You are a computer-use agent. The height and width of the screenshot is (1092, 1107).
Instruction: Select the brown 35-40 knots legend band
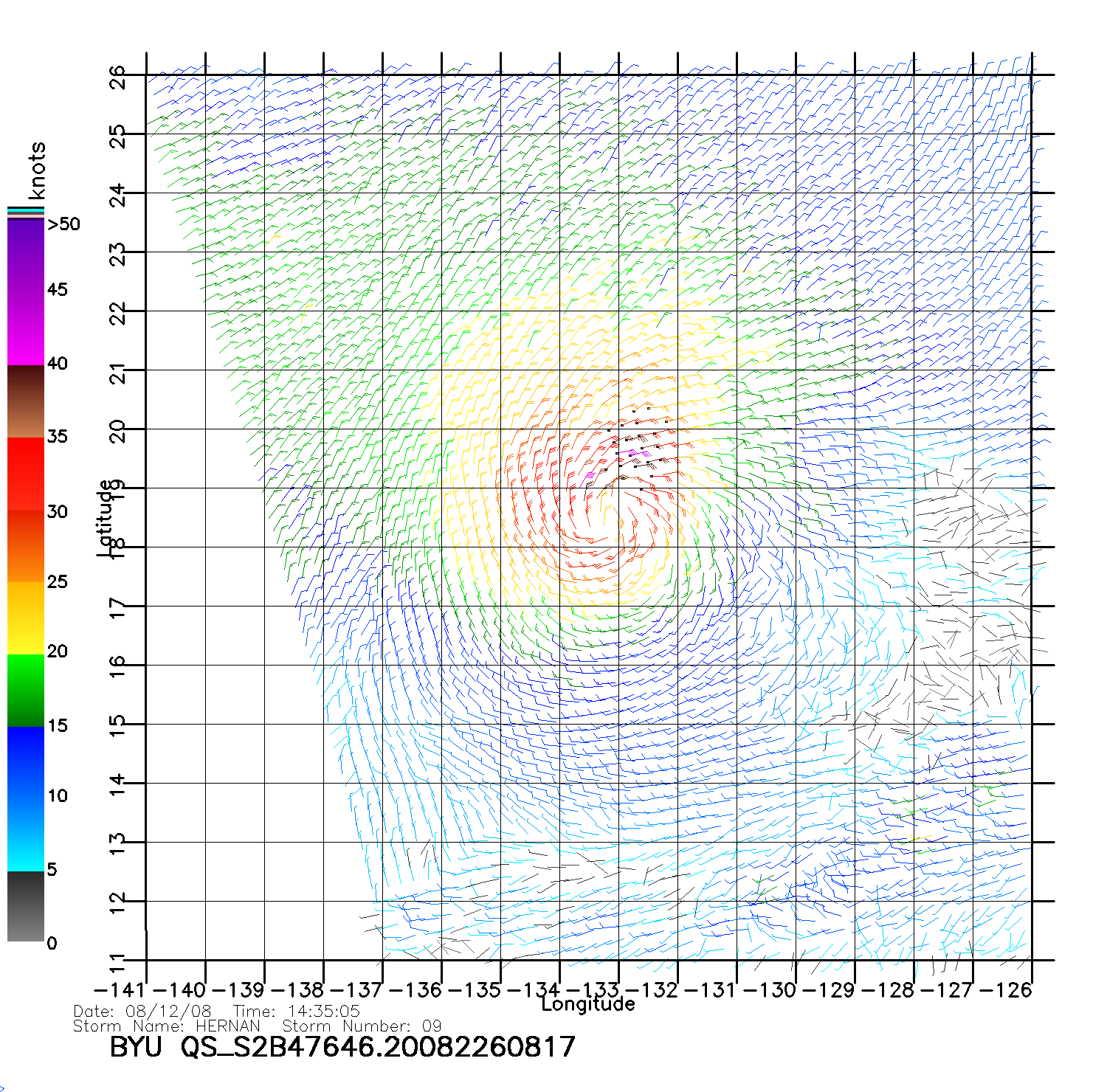(x=26, y=402)
